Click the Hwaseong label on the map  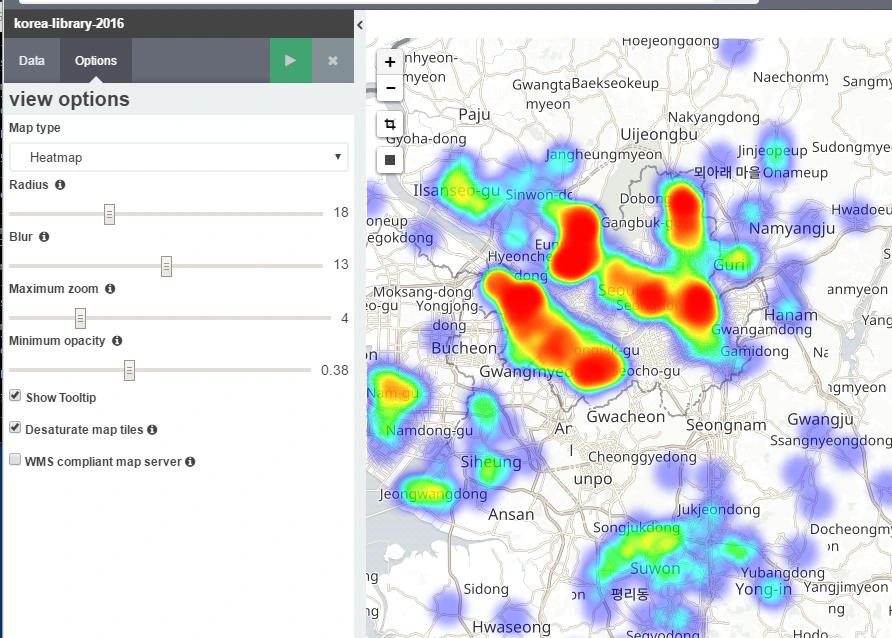[511, 627]
